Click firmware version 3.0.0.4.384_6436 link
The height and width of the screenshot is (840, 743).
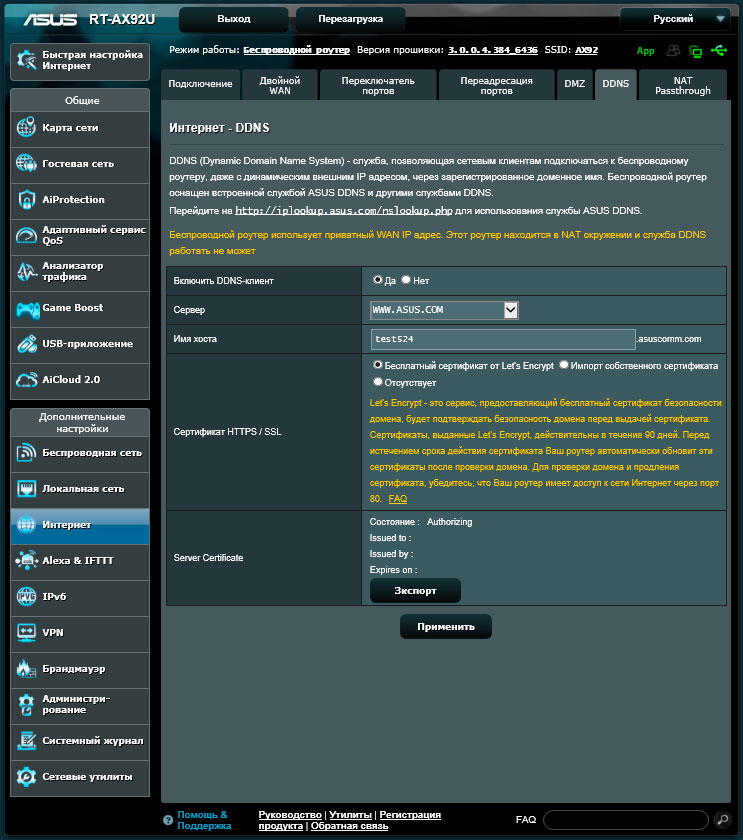[493, 50]
